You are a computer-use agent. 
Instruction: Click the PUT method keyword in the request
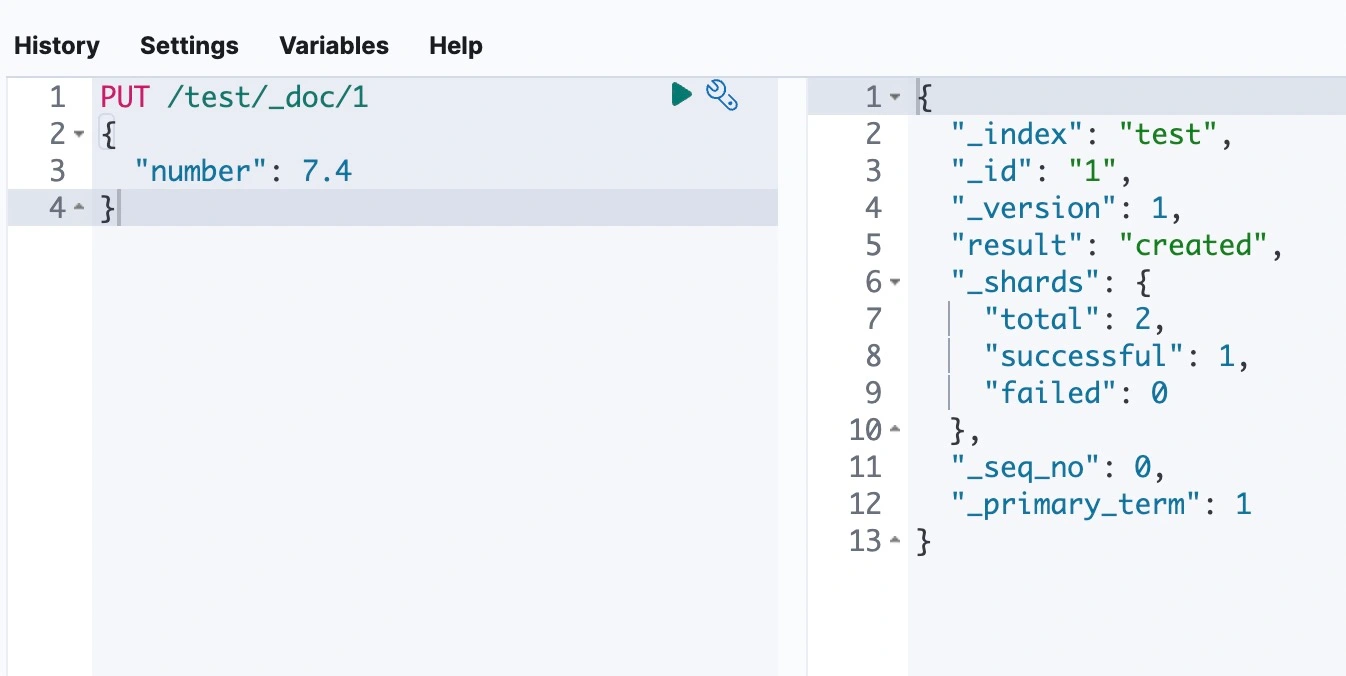pyautogui.click(x=123, y=97)
